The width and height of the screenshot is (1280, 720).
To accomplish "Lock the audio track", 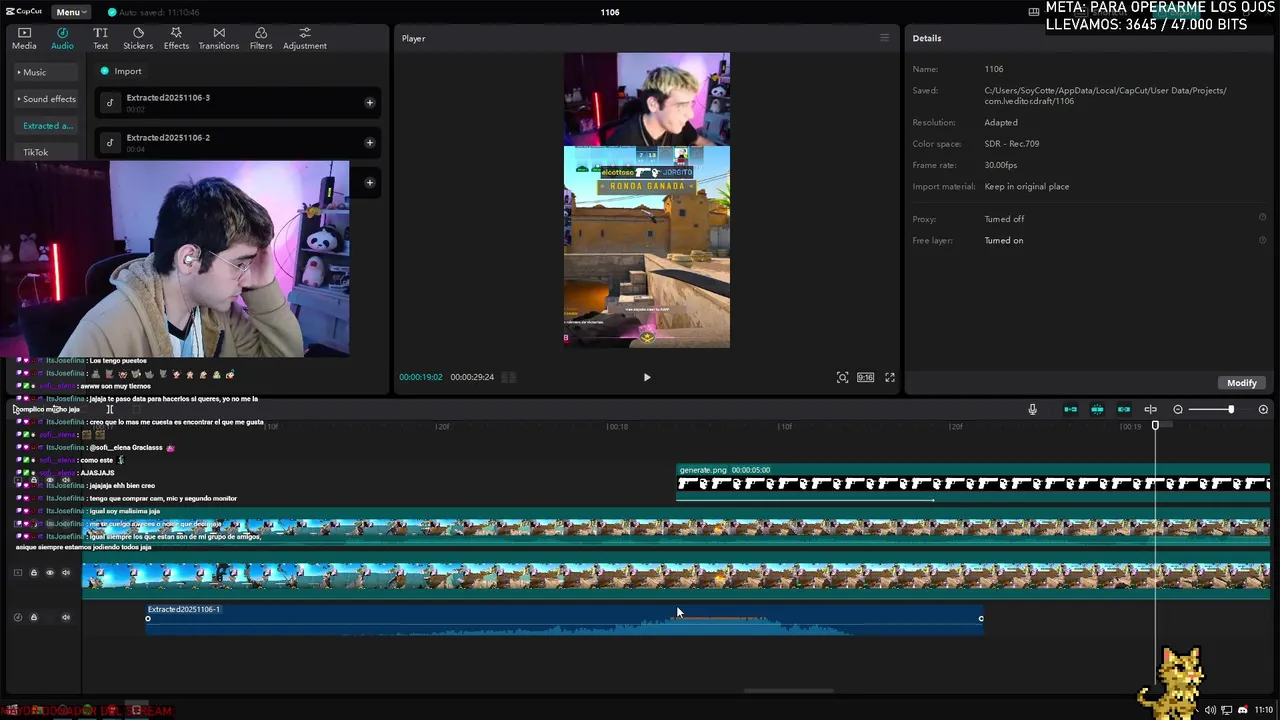I will (33, 617).
